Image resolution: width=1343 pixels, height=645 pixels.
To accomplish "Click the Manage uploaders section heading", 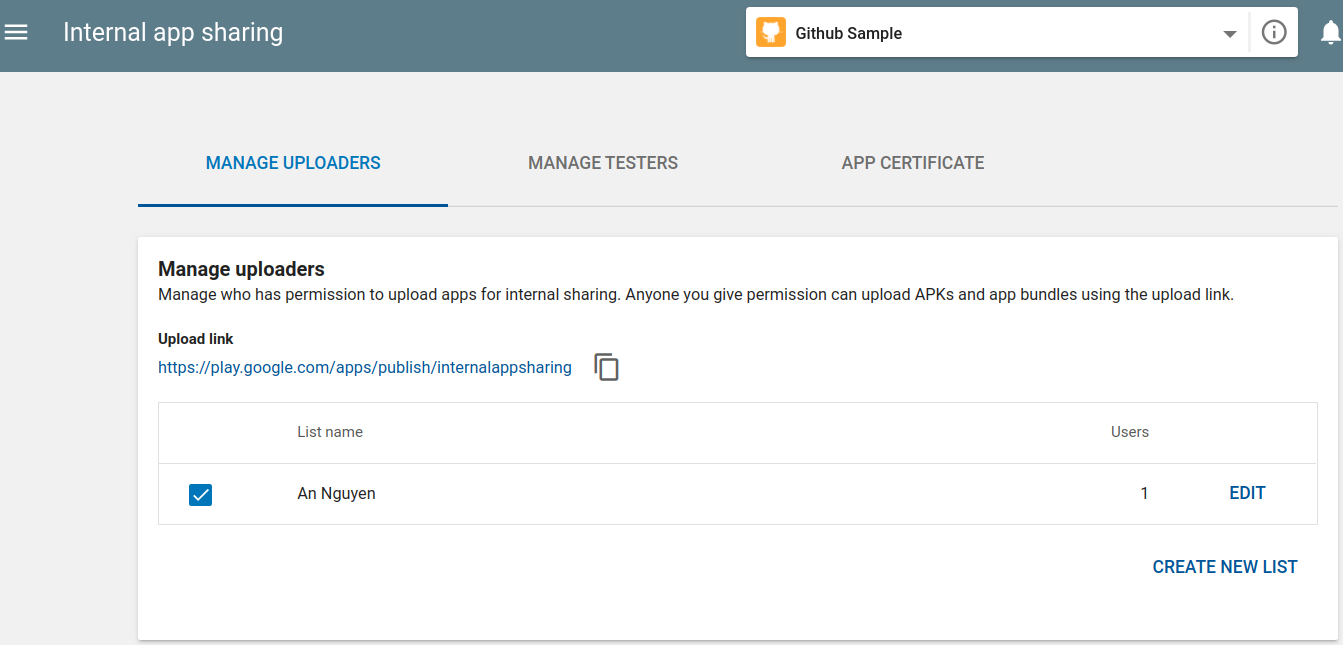I will click(x=241, y=269).
